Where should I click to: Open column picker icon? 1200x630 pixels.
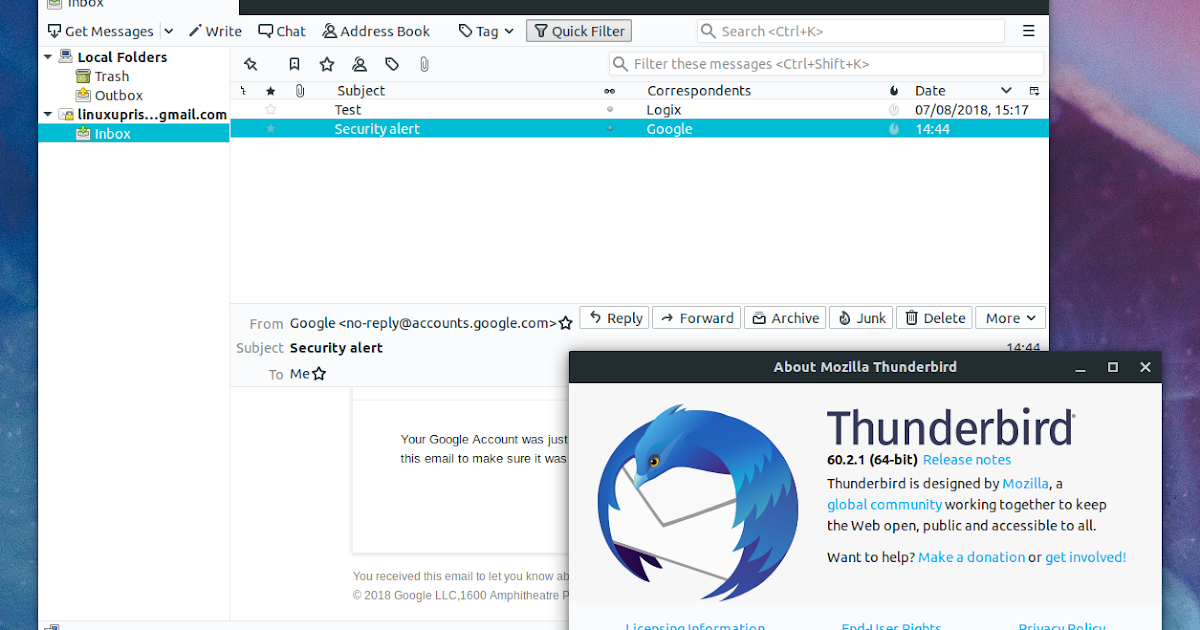coord(1034,90)
